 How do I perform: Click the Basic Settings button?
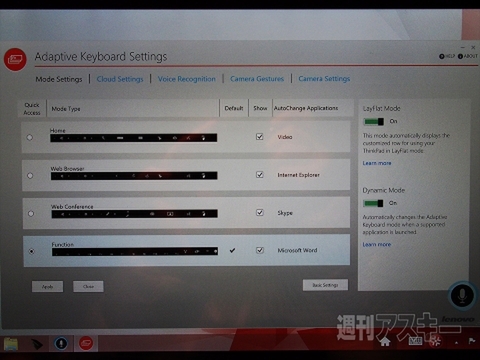coord(325,285)
